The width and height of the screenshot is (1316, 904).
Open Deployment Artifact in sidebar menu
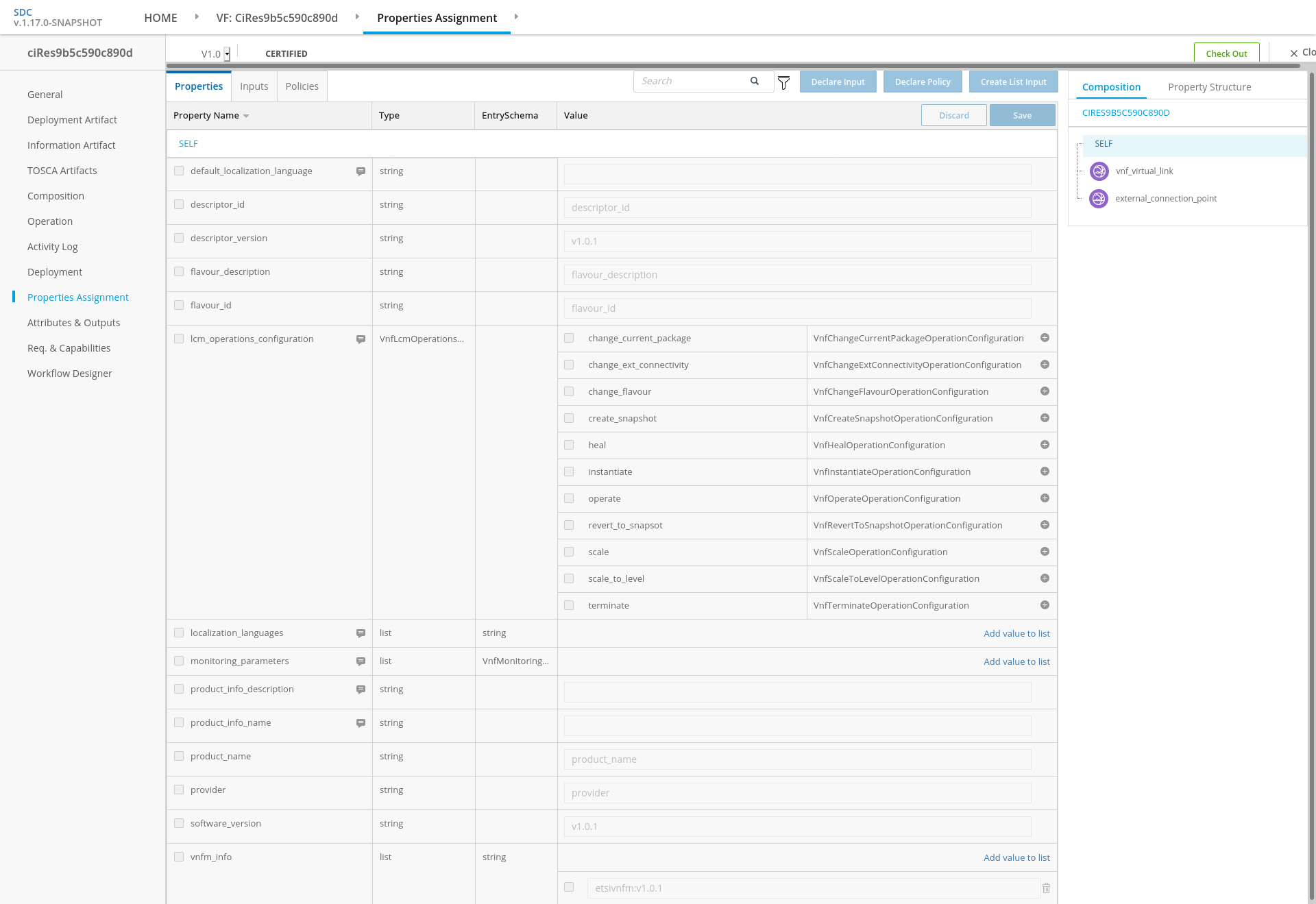(x=72, y=120)
